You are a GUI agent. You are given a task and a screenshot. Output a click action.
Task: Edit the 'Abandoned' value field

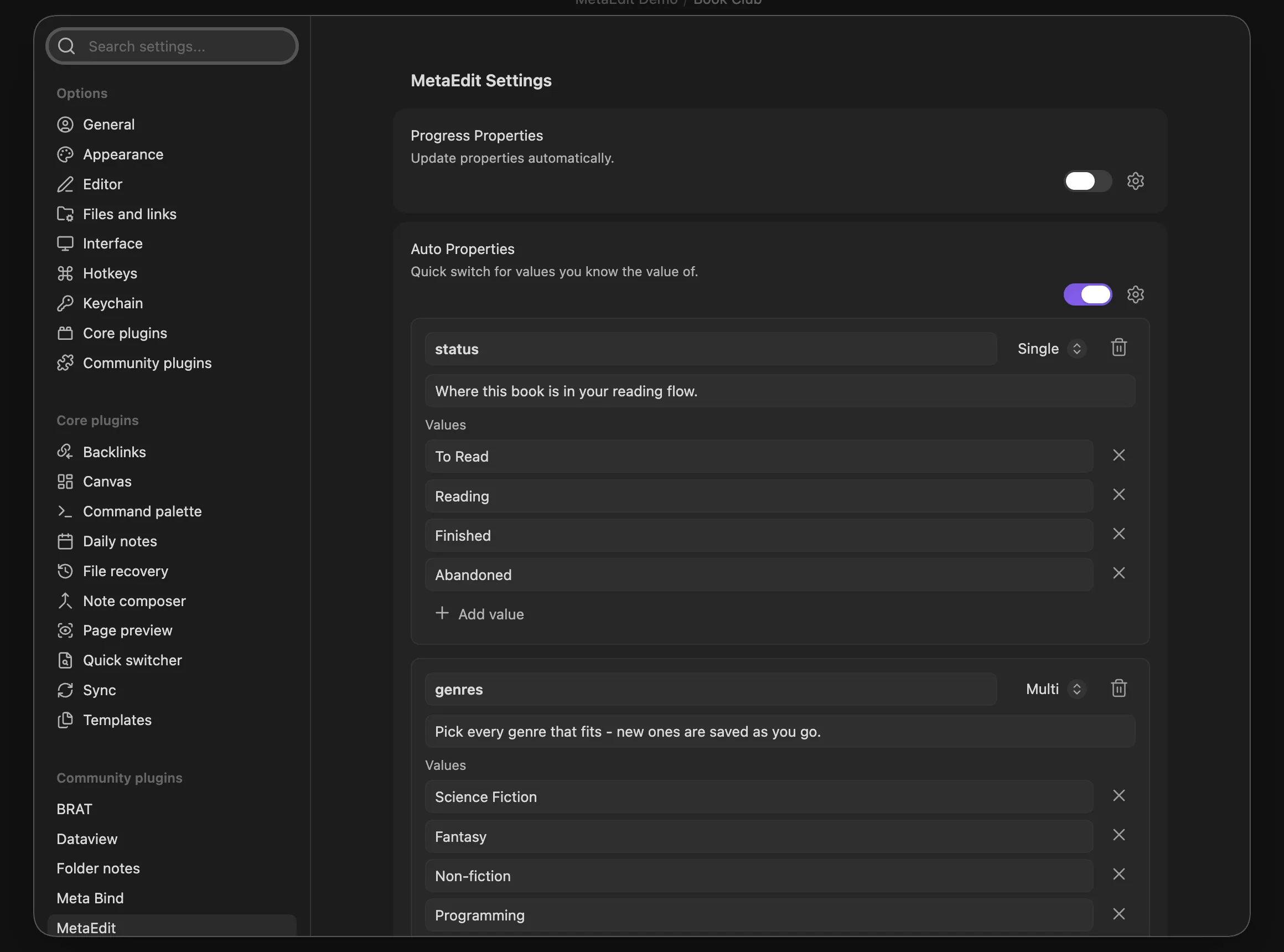(759, 575)
